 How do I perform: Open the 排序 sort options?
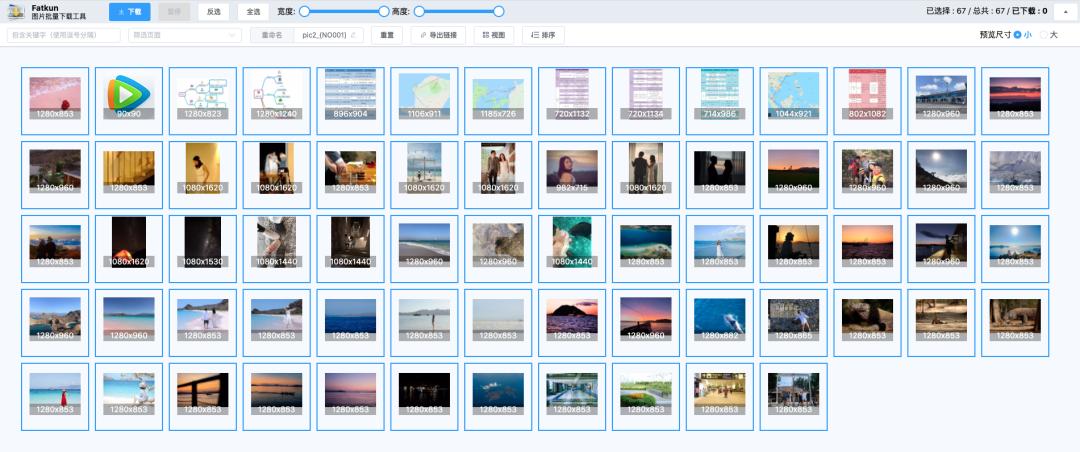coord(544,35)
